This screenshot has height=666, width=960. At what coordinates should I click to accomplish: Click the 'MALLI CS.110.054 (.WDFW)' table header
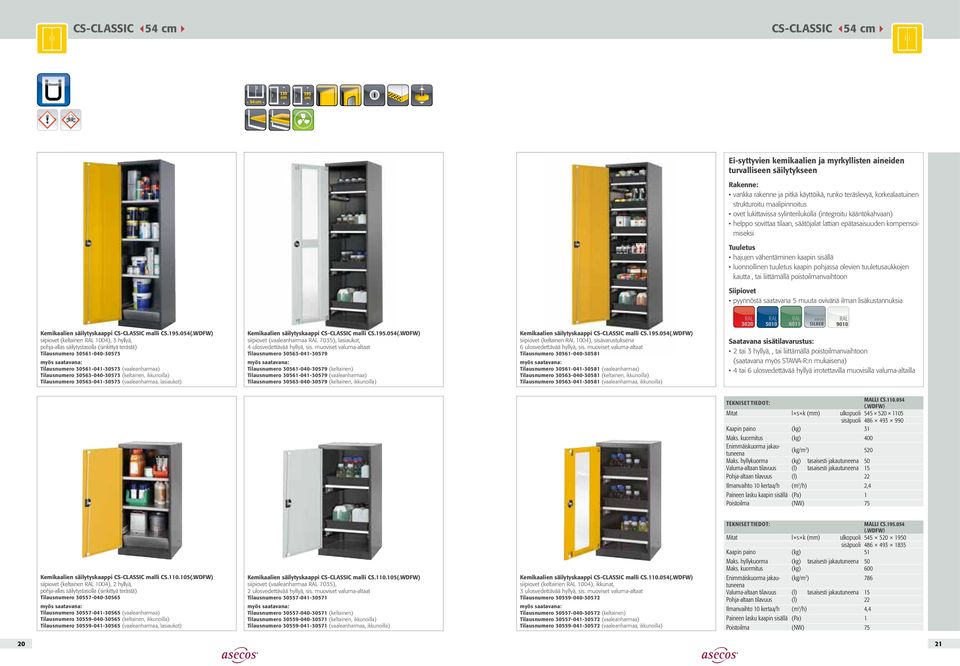884,403
